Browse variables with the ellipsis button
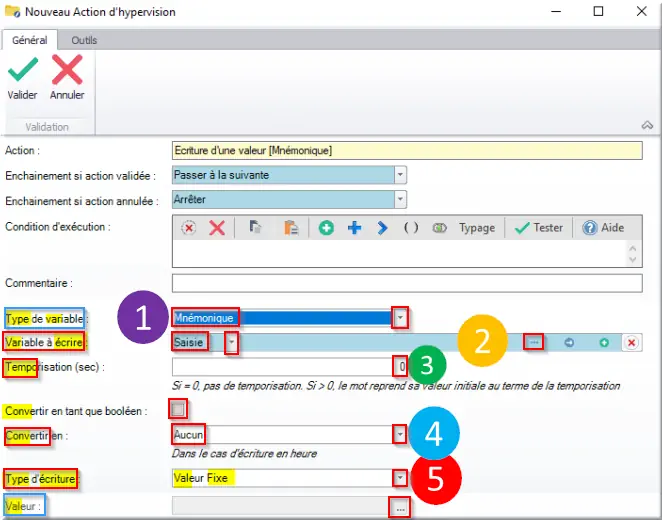Screen dimensions: 662x520 (534, 342)
